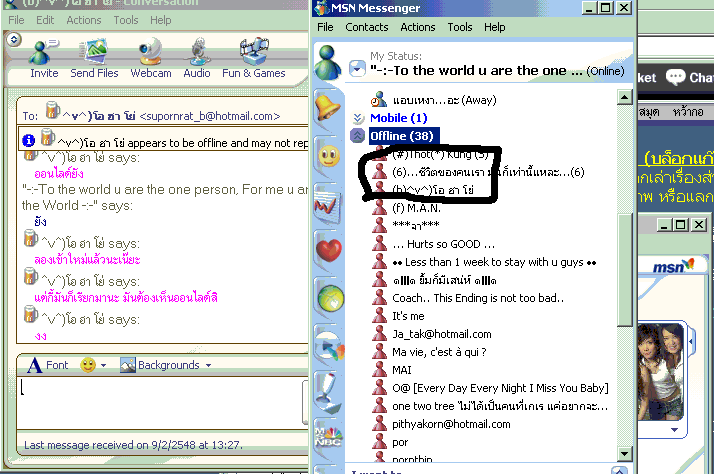
Task: Click the down arrow under the photo thumbnail
Action: pyautogui.click(x=674, y=430)
